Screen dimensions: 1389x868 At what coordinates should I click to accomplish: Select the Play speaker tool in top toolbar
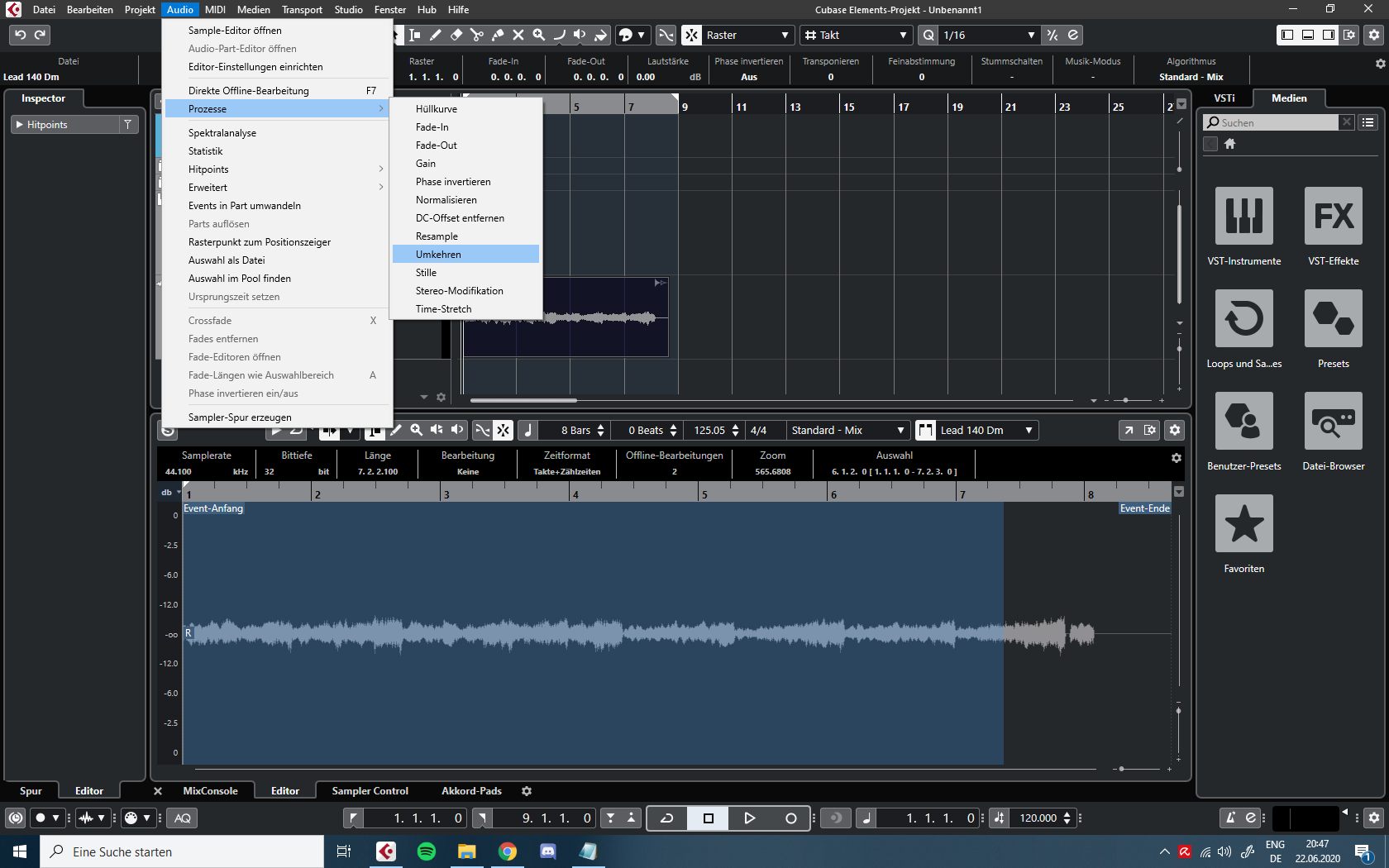pyautogui.click(x=580, y=35)
